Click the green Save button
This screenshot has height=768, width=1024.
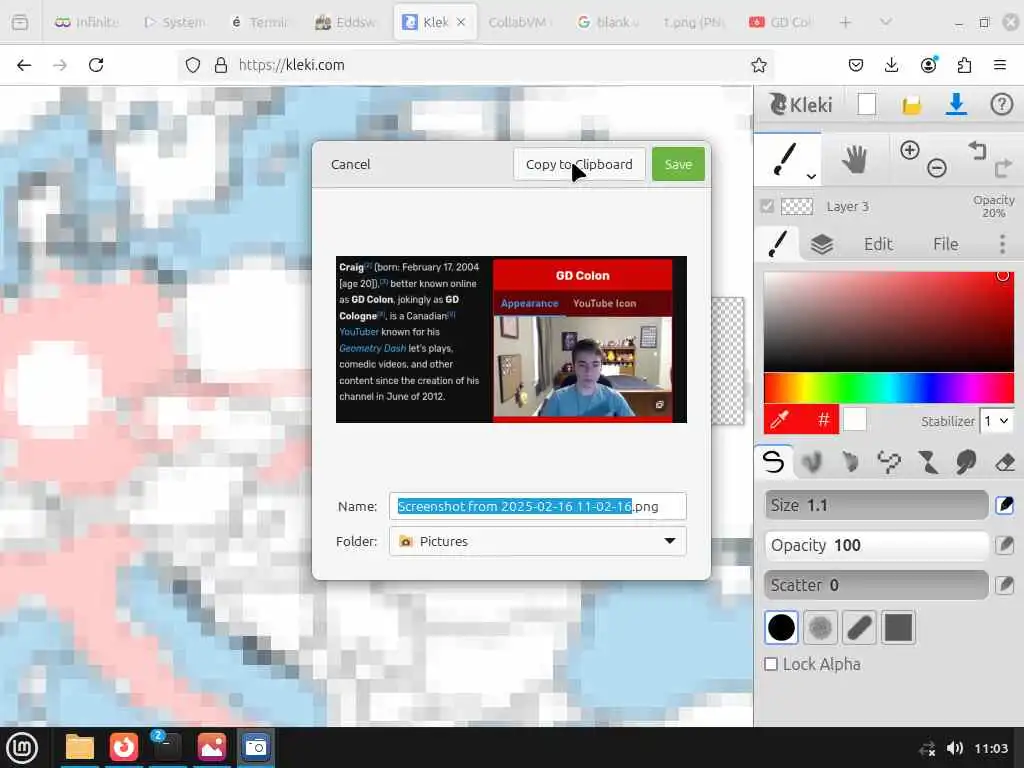tap(678, 165)
